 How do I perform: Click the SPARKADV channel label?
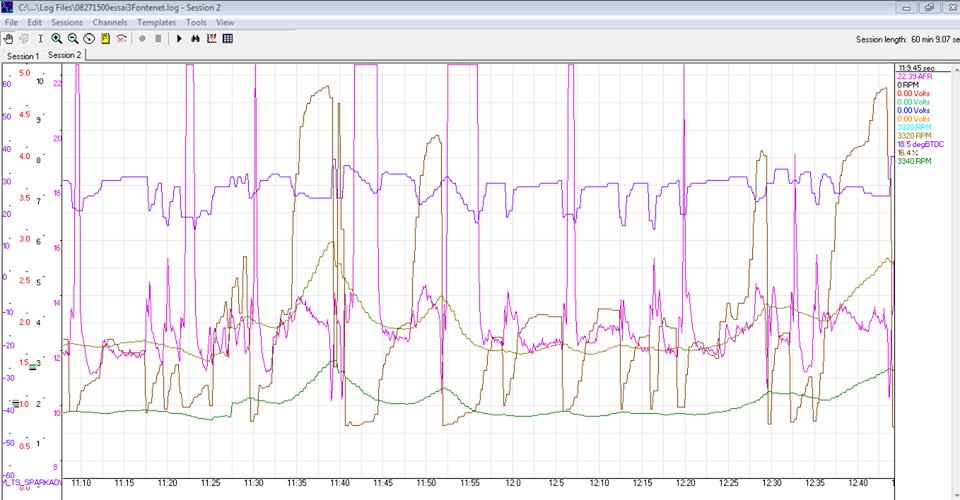(x=32, y=483)
